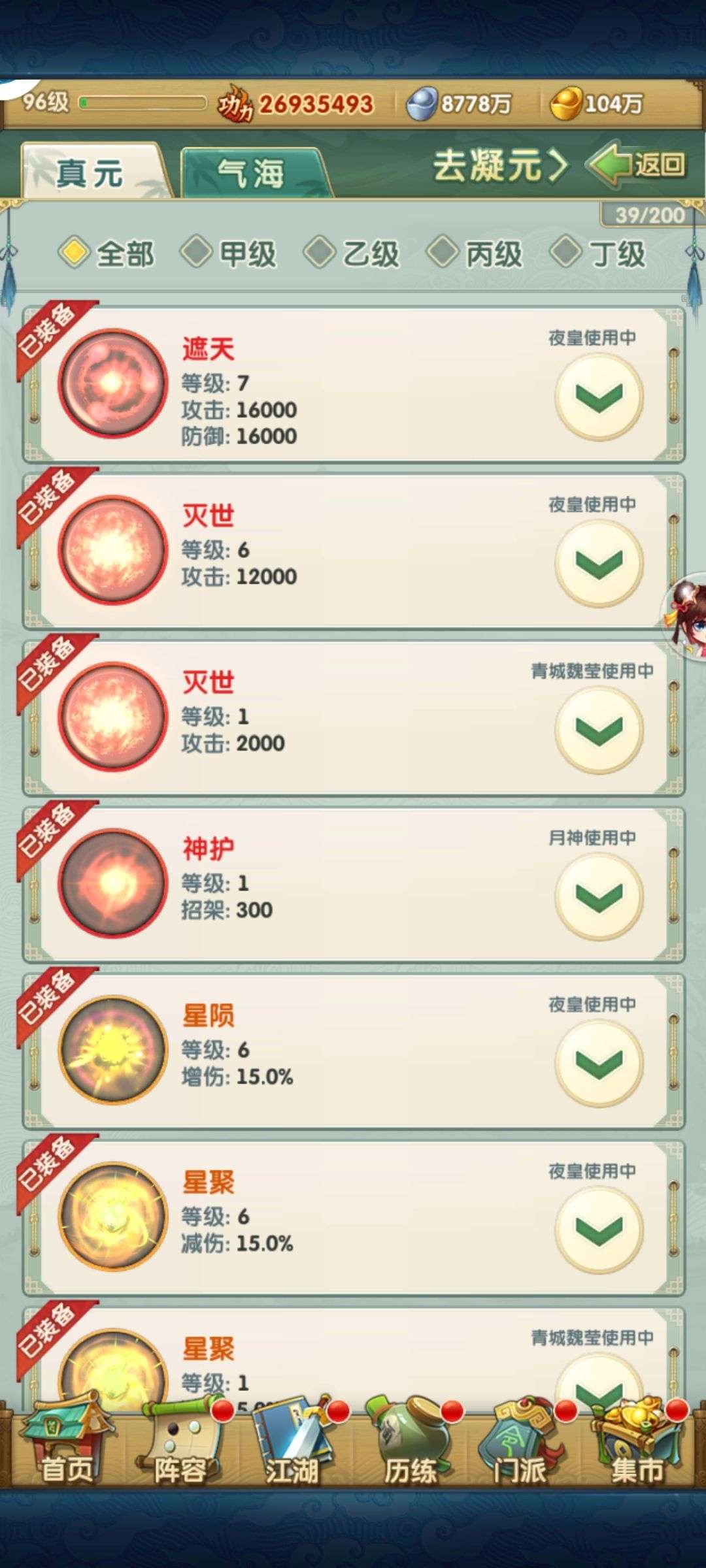Tap the 星聚 level 6 yellow orb thumbnail
The image size is (706, 1568).
coord(113,1217)
